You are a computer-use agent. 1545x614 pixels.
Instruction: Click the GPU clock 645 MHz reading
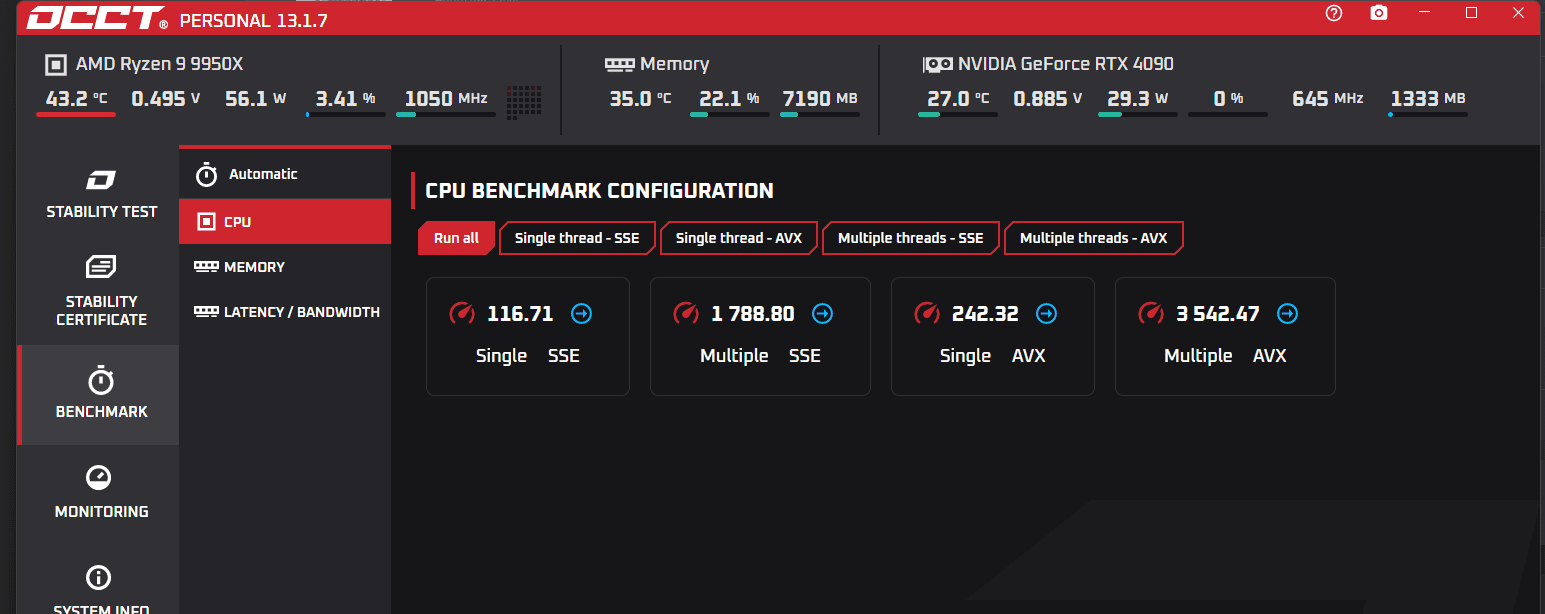tap(1327, 99)
